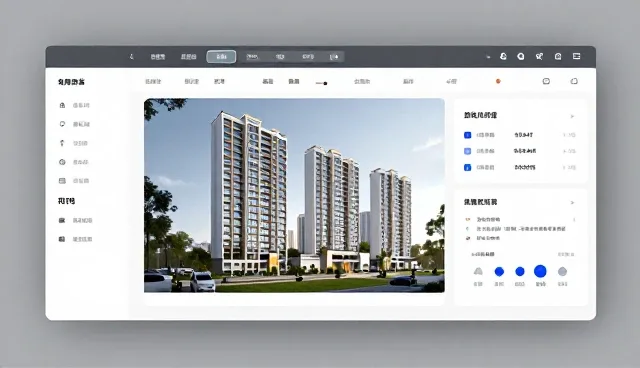This screenshot has width=640, height=368.
Task: Click the teal icon in the lower panel's second row
Action: coord(468,229)
